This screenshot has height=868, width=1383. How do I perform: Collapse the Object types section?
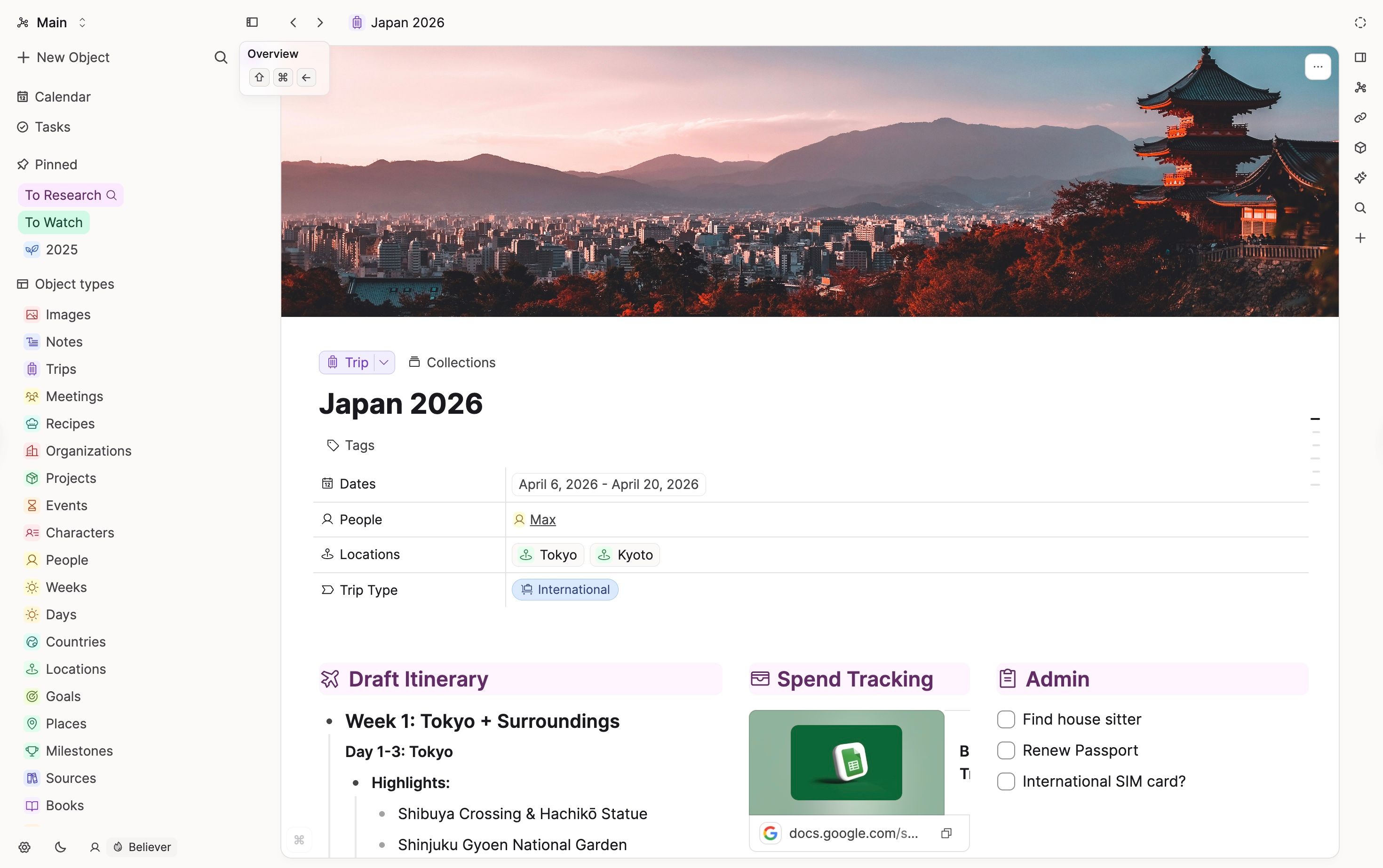74,284
